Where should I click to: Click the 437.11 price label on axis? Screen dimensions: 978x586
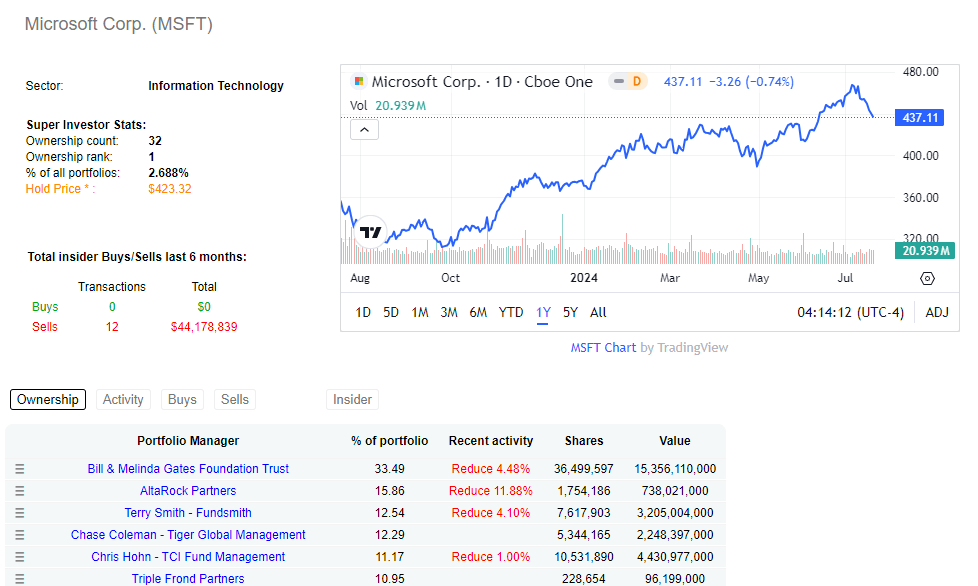(920, 118)
